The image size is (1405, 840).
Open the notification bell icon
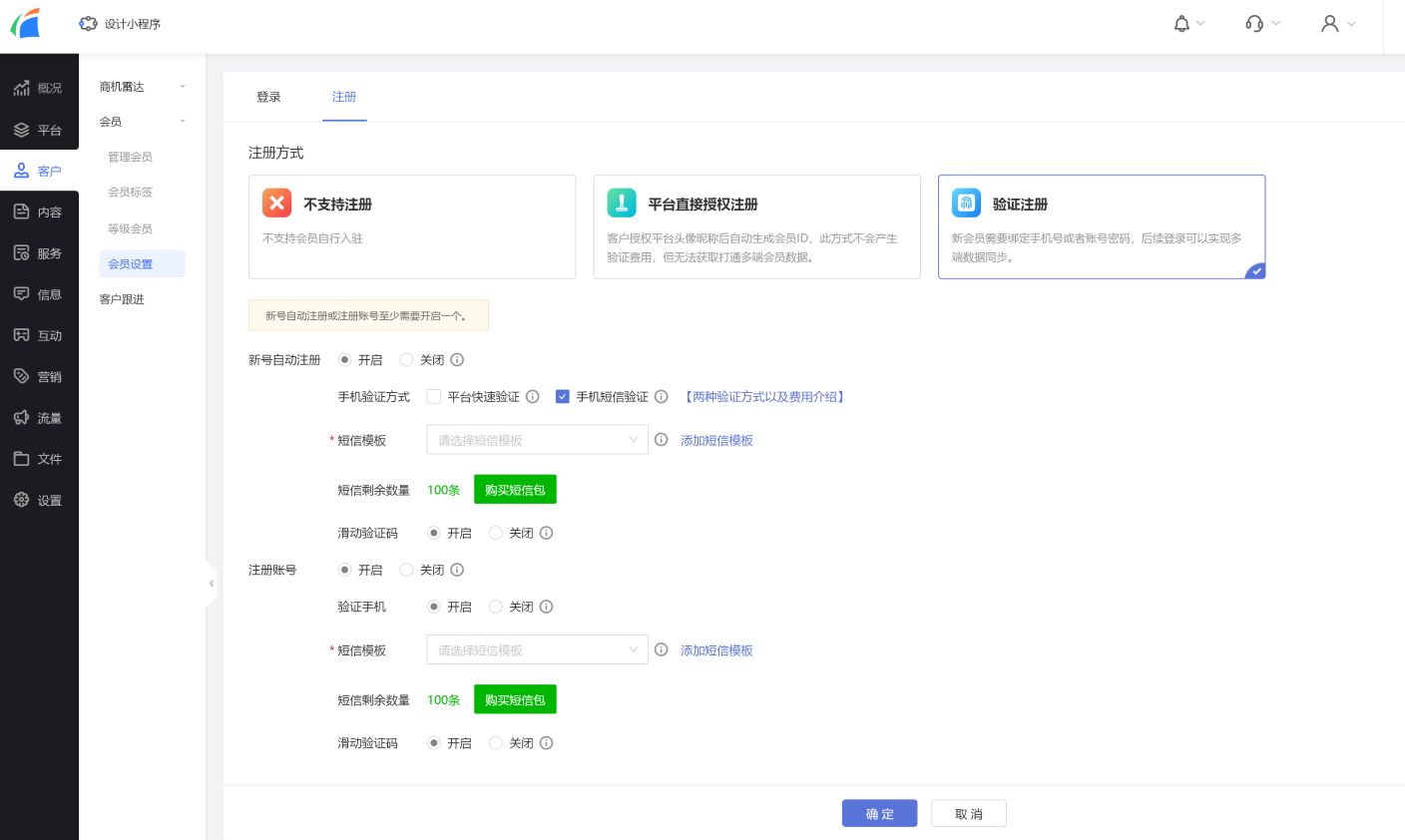(1181, 24)
